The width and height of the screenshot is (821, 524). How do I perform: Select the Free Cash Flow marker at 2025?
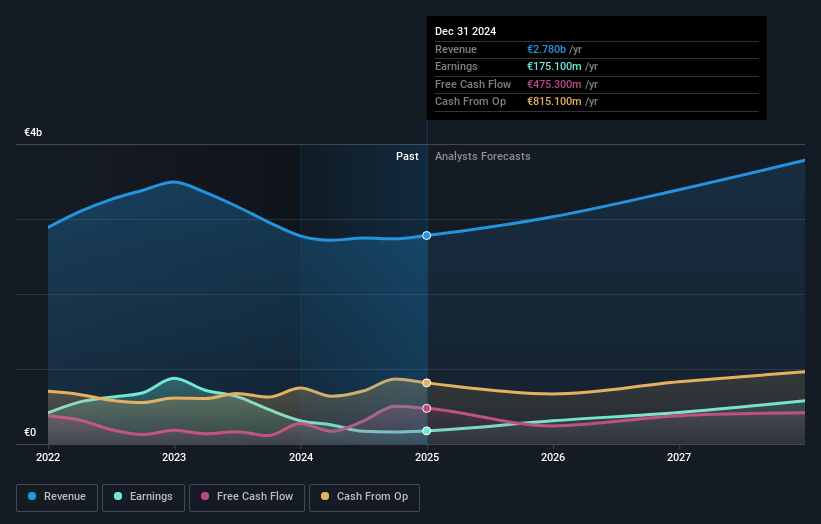[x=427, y=408]
